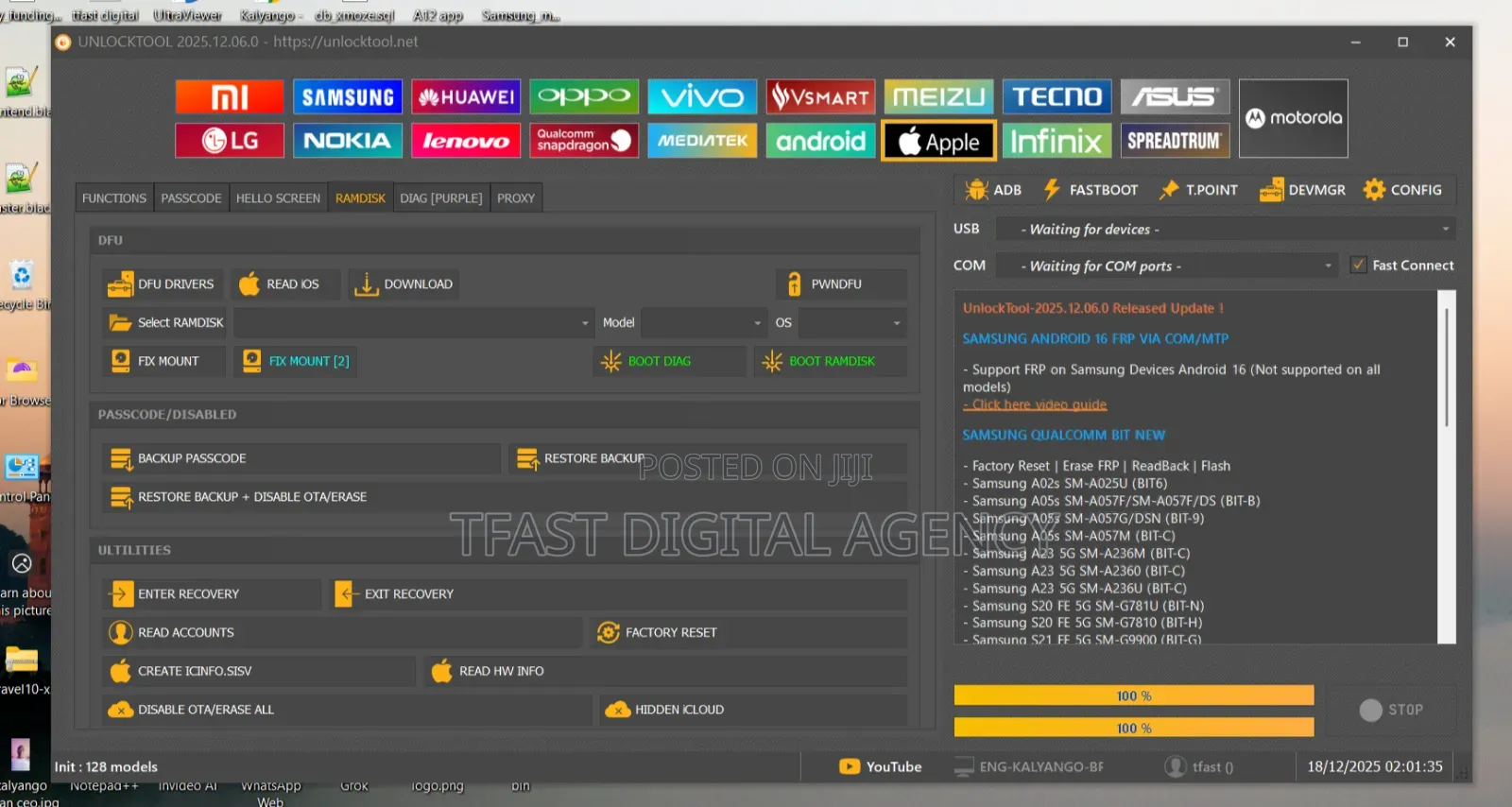Click EXIT RECOVERY

(x=618, y=594)
